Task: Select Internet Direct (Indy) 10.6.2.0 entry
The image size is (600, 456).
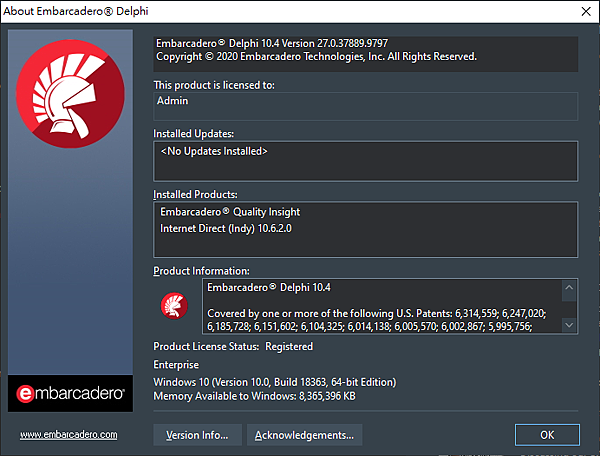Action: coord(226,228)
